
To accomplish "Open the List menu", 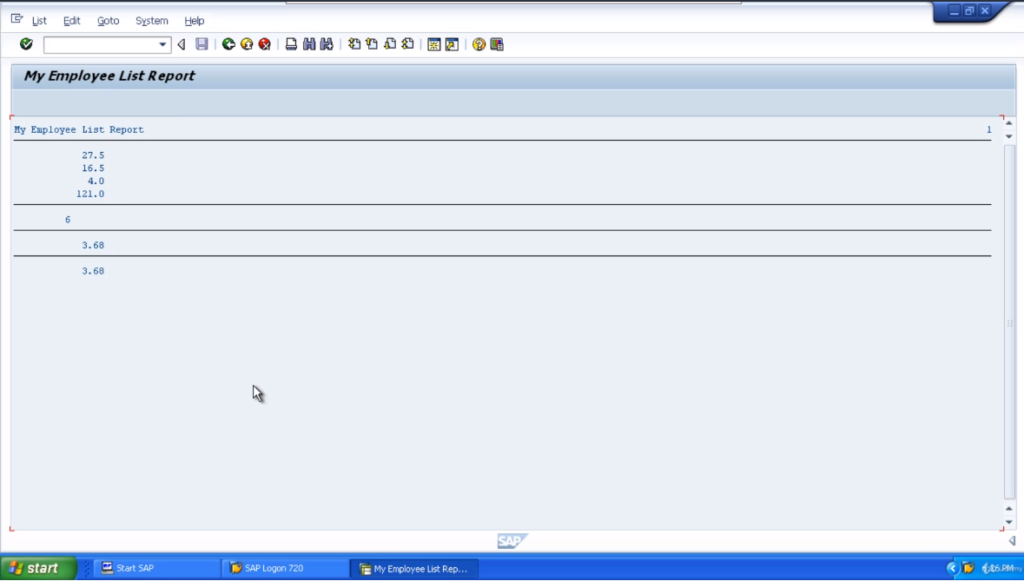I will point(39,21).
